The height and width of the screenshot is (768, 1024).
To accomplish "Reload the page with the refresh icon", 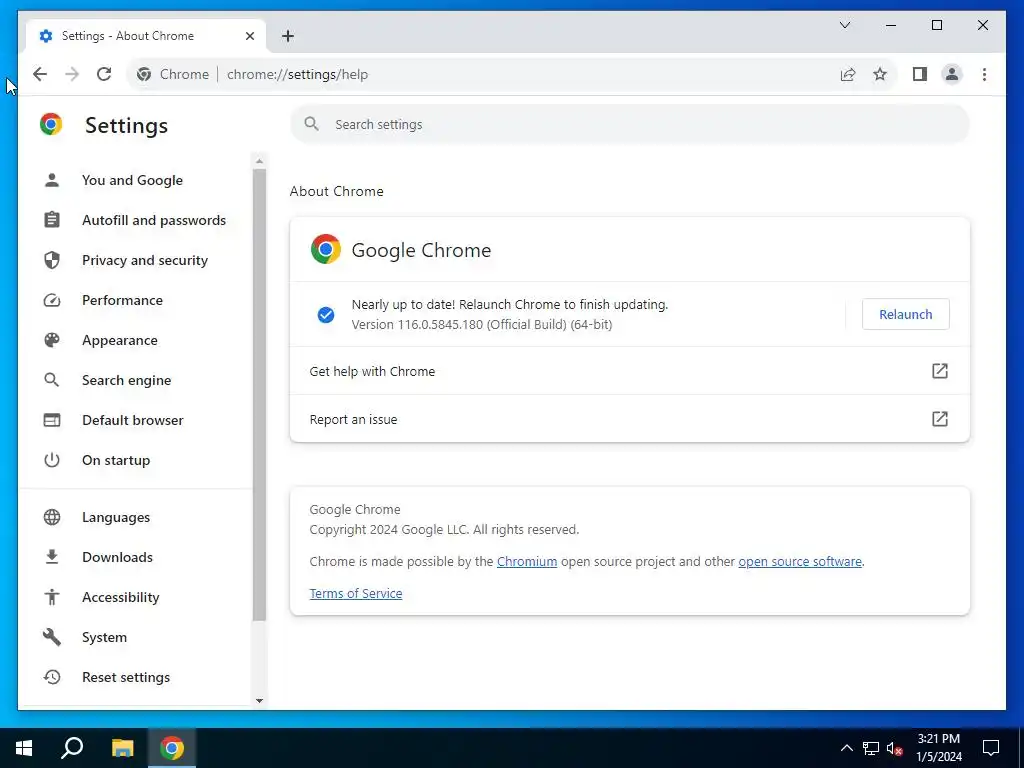I will point(104,74).
